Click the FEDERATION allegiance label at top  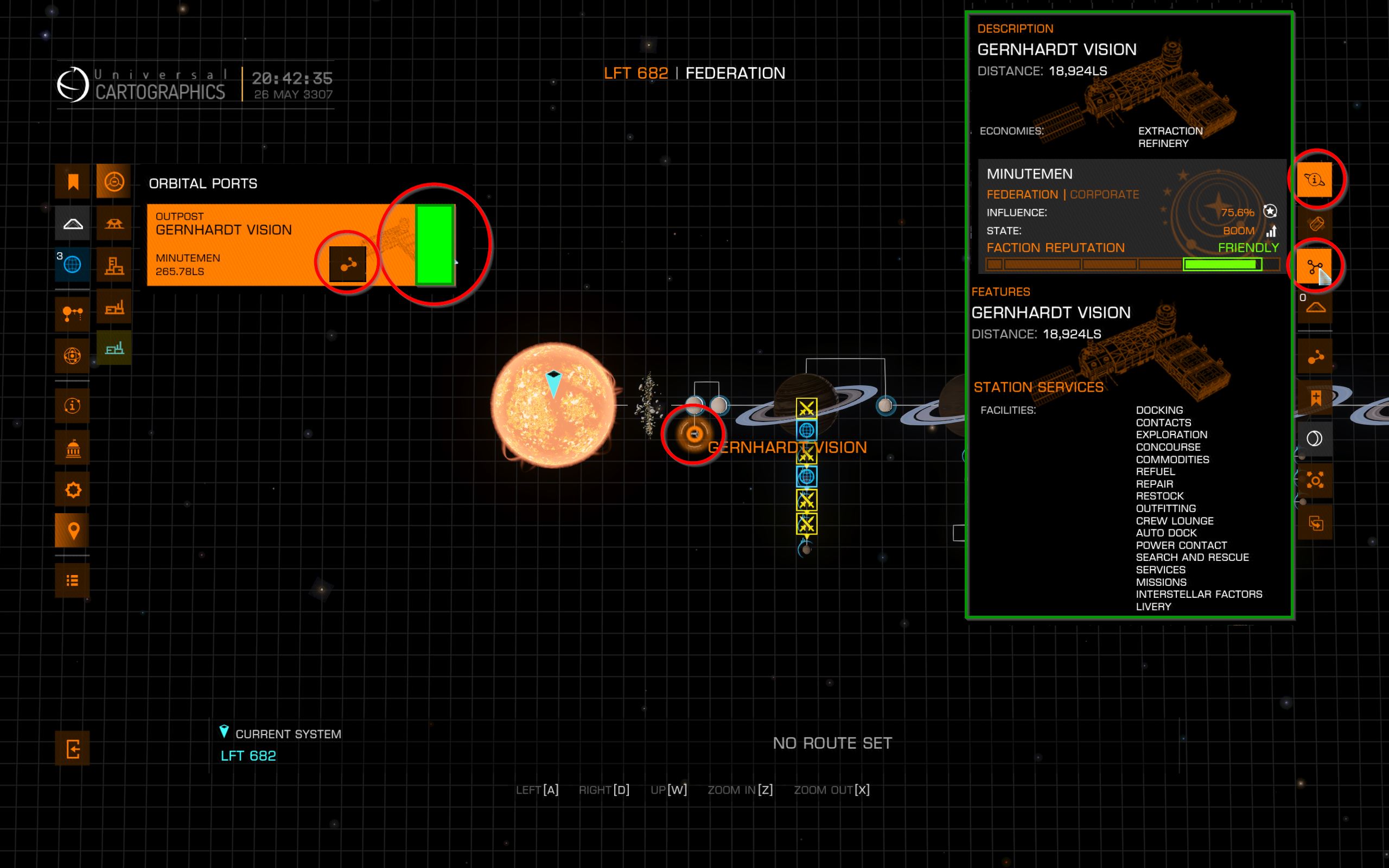click(735, 73)
